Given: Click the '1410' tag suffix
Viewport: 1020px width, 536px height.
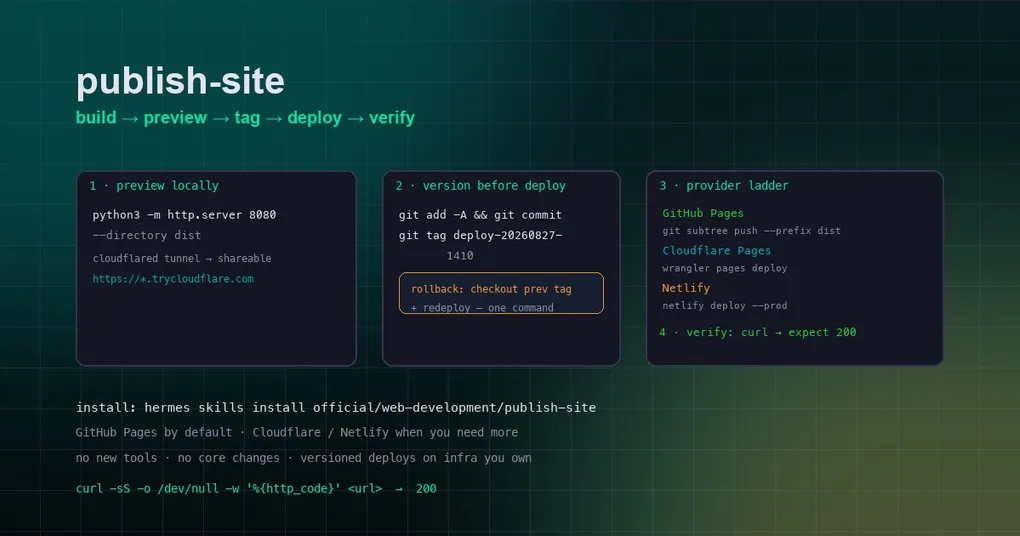Looking at the screenshot, I should (x=460, y=256).
